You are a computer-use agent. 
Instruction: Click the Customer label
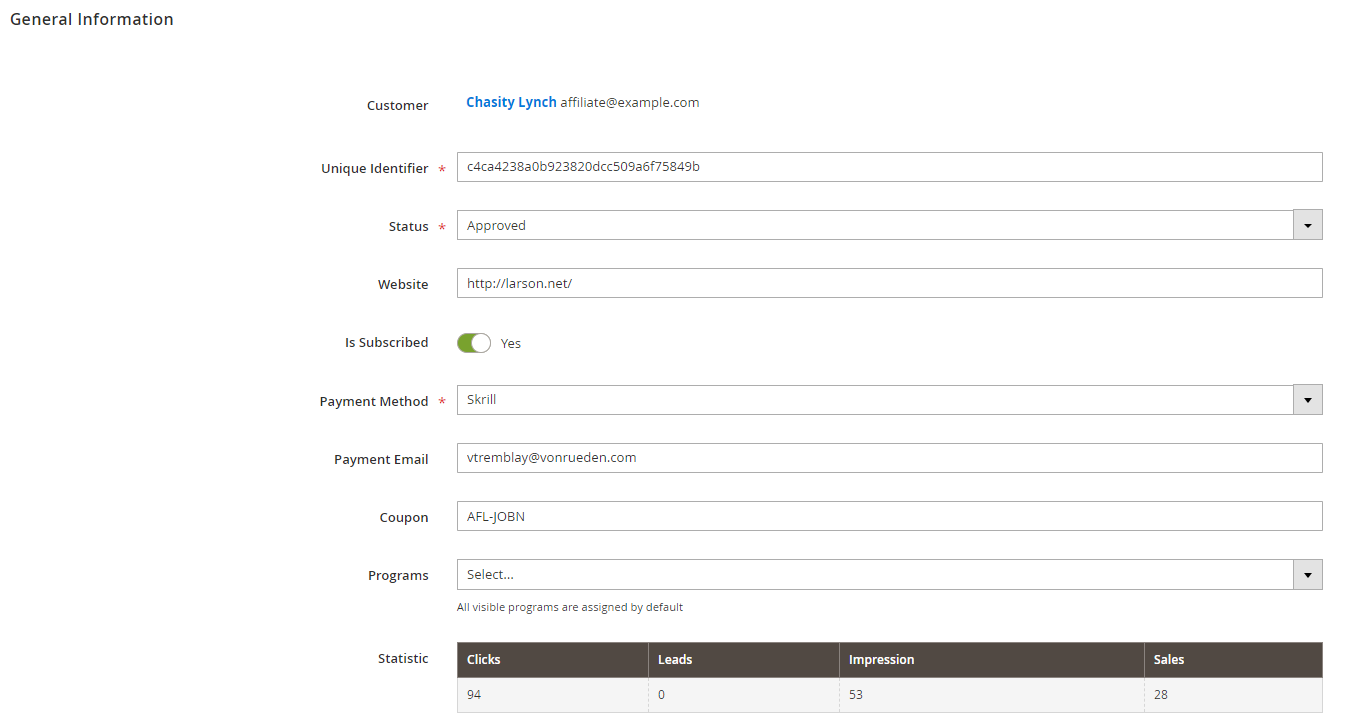pos(398,105)
